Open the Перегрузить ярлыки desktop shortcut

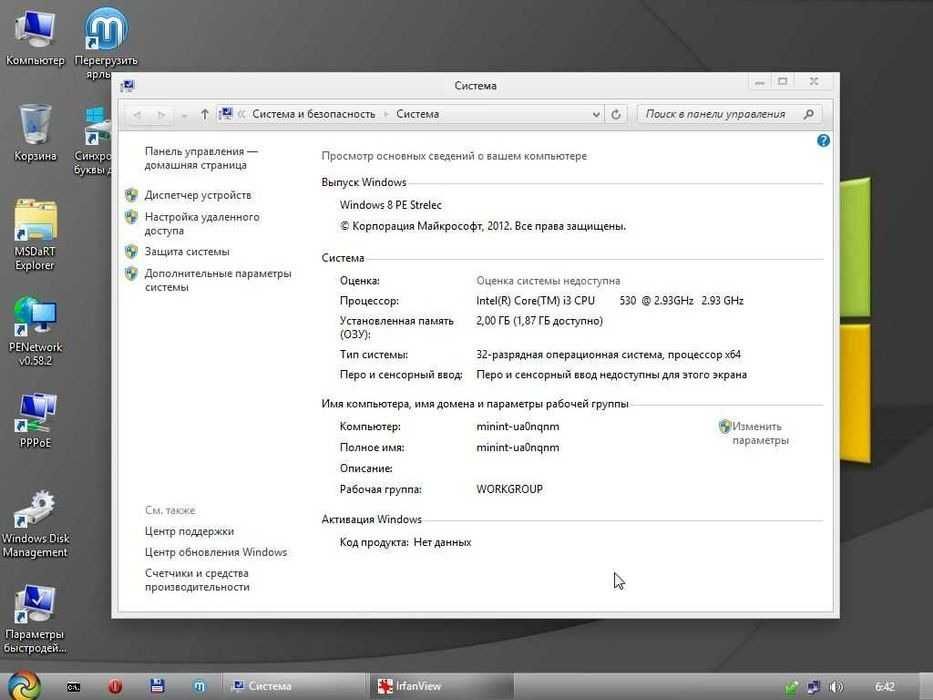tap(106, 42)
